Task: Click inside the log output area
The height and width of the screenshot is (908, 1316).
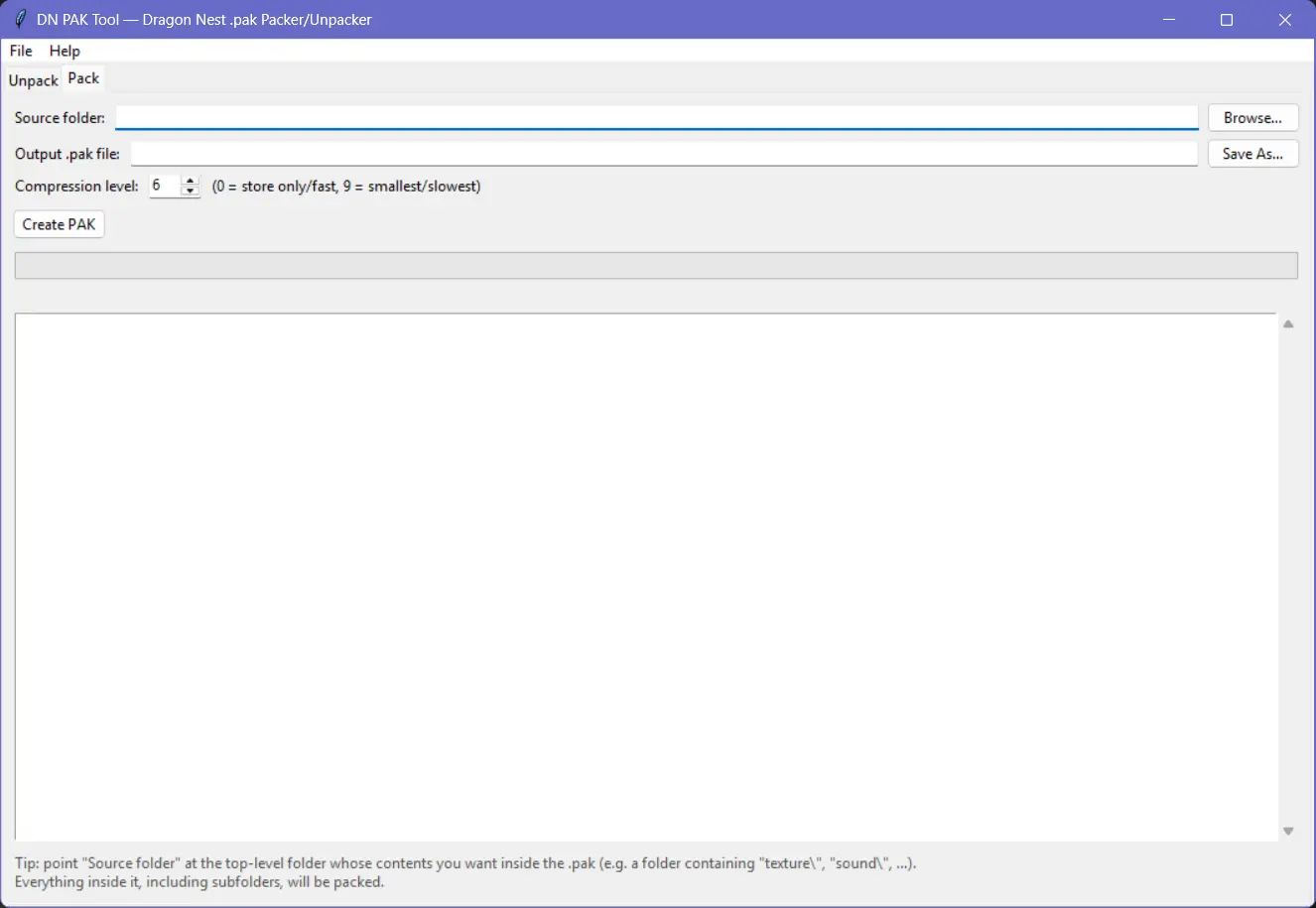Action: 645,577
